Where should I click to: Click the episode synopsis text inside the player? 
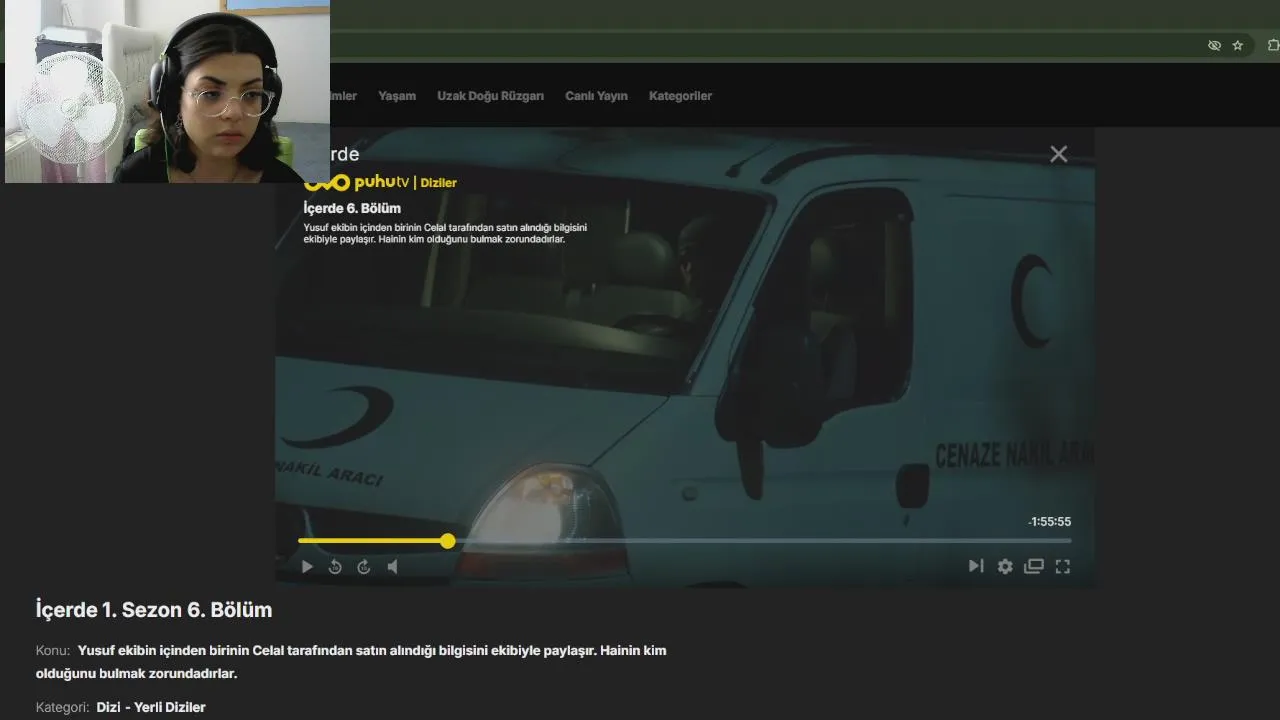point(445,233)
